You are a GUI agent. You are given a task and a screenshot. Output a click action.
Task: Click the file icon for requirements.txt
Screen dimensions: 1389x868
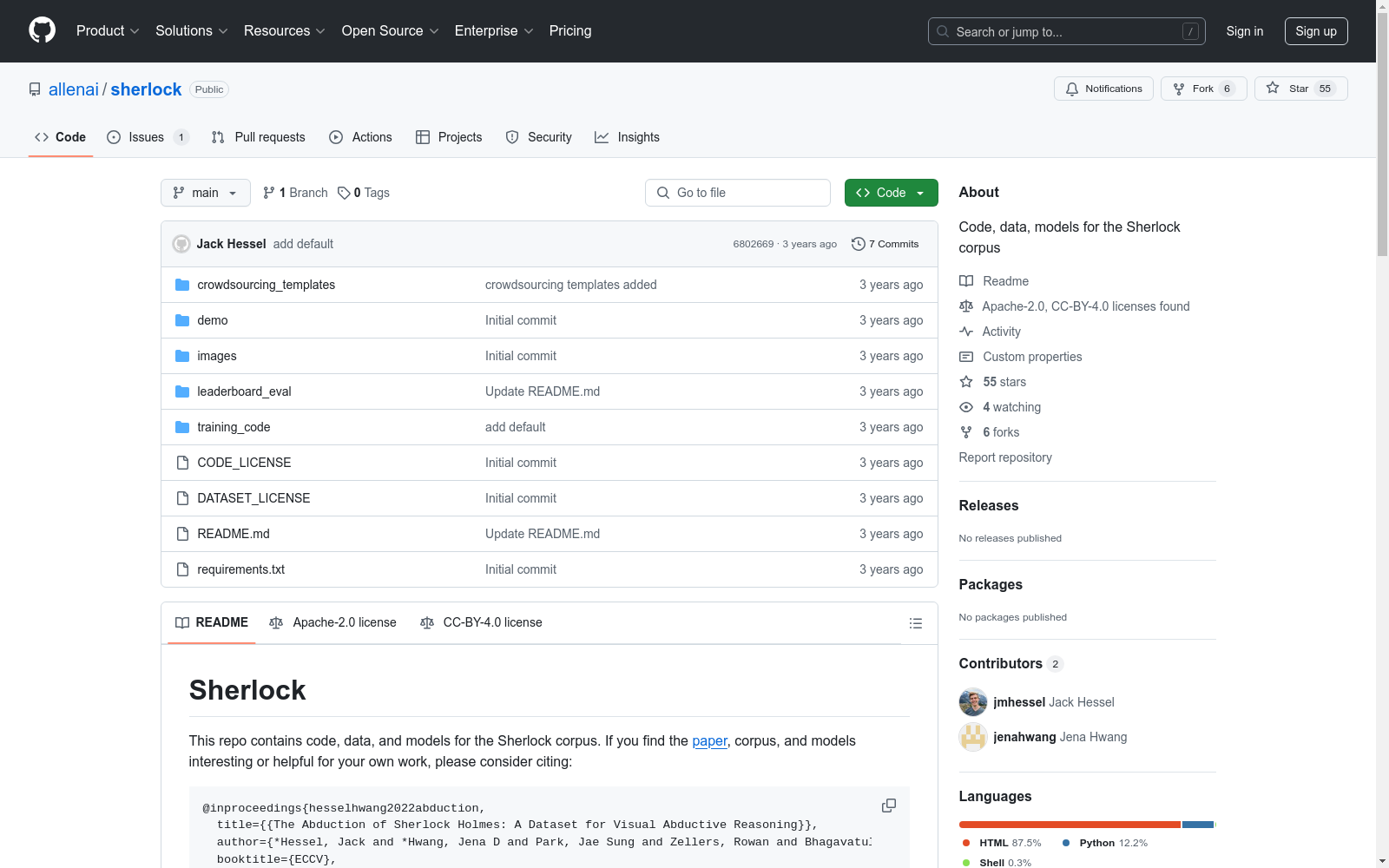pyautogui.click(x=182, y=569)
